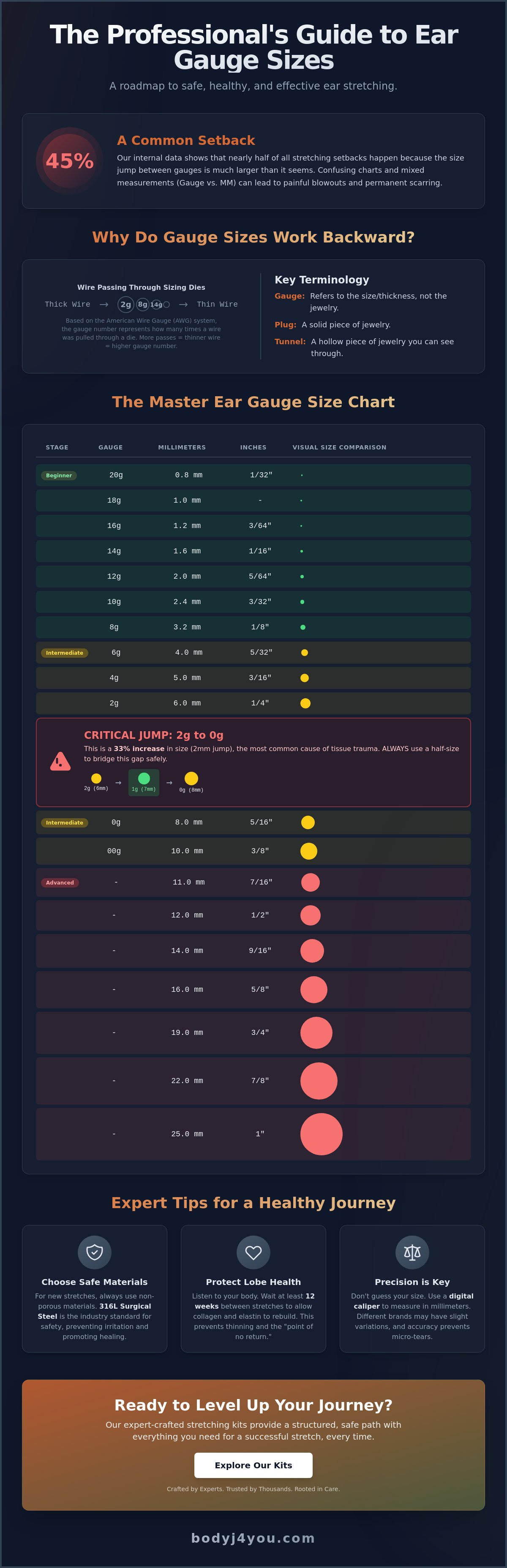Click the Inches column header
Viewport: 507px width, 1568px height.
coord(253,447)
